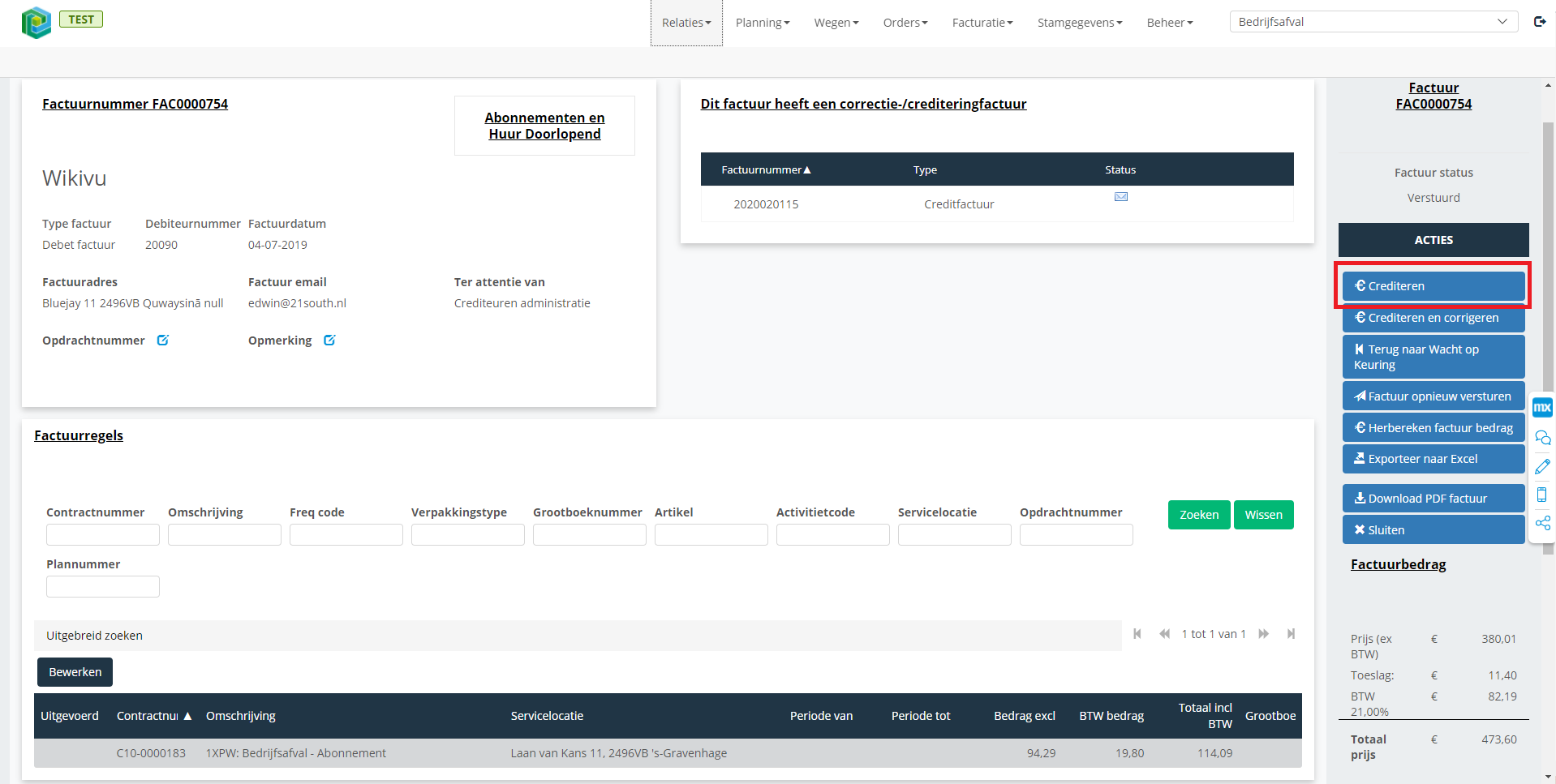Image resolution: width=1556 pixels, height=784 pixels.
Task: Click the application logo in top-left
Action: [37, 23]
